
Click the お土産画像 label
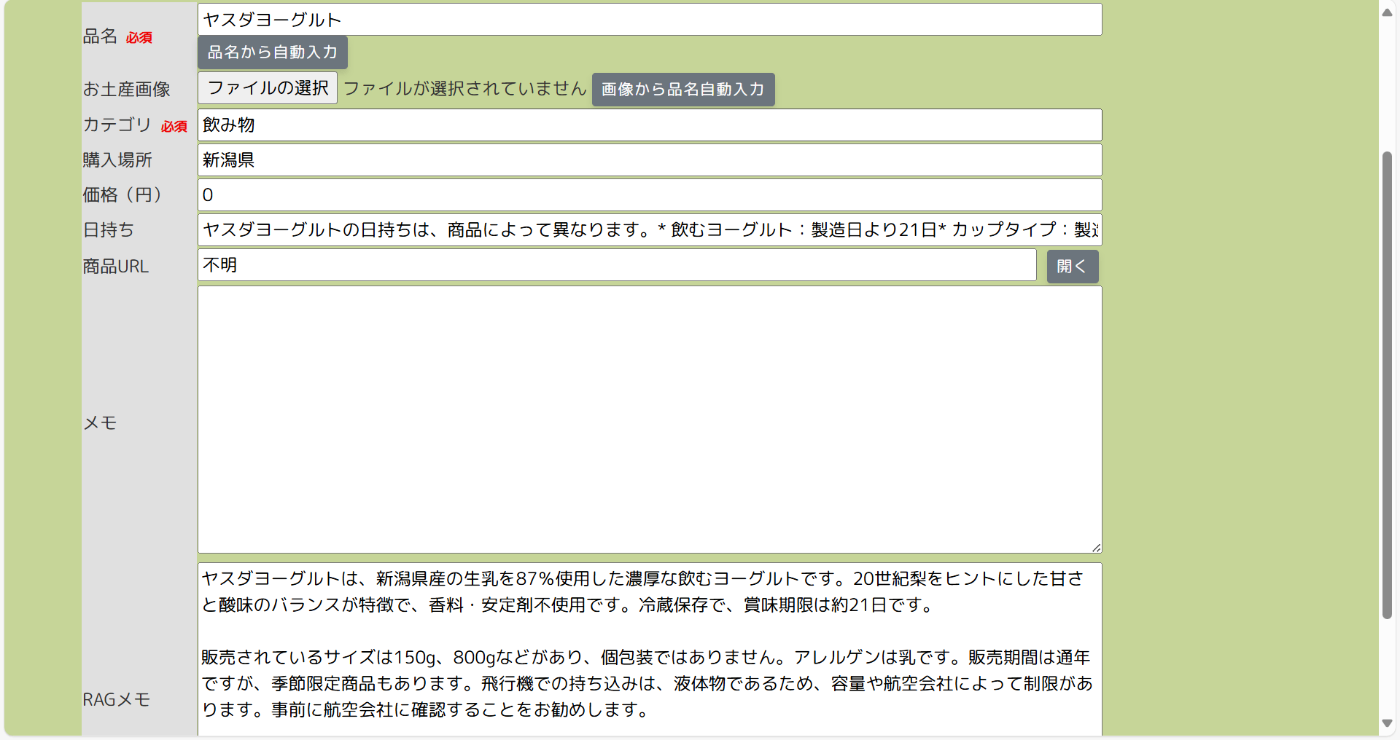pyautogui.click(x=126, y=90)
